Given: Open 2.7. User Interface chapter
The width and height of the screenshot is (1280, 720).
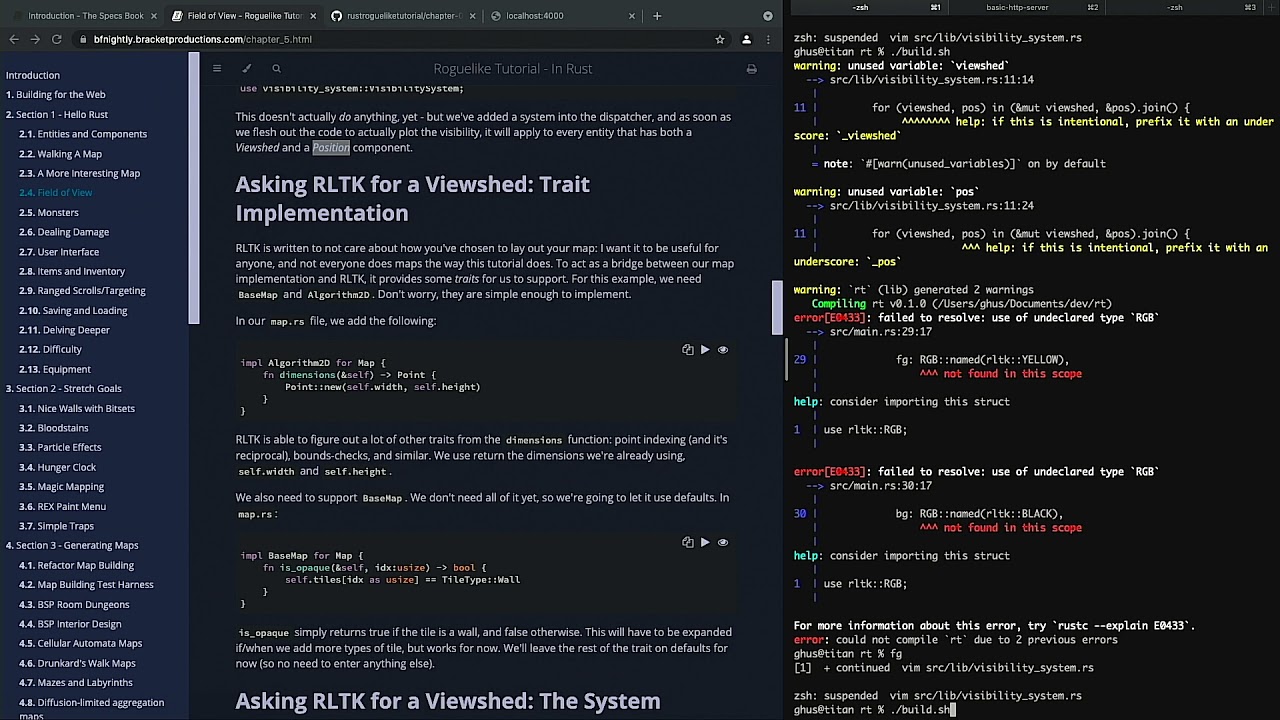Looking at the screenshot, I should tap(59, 252).
